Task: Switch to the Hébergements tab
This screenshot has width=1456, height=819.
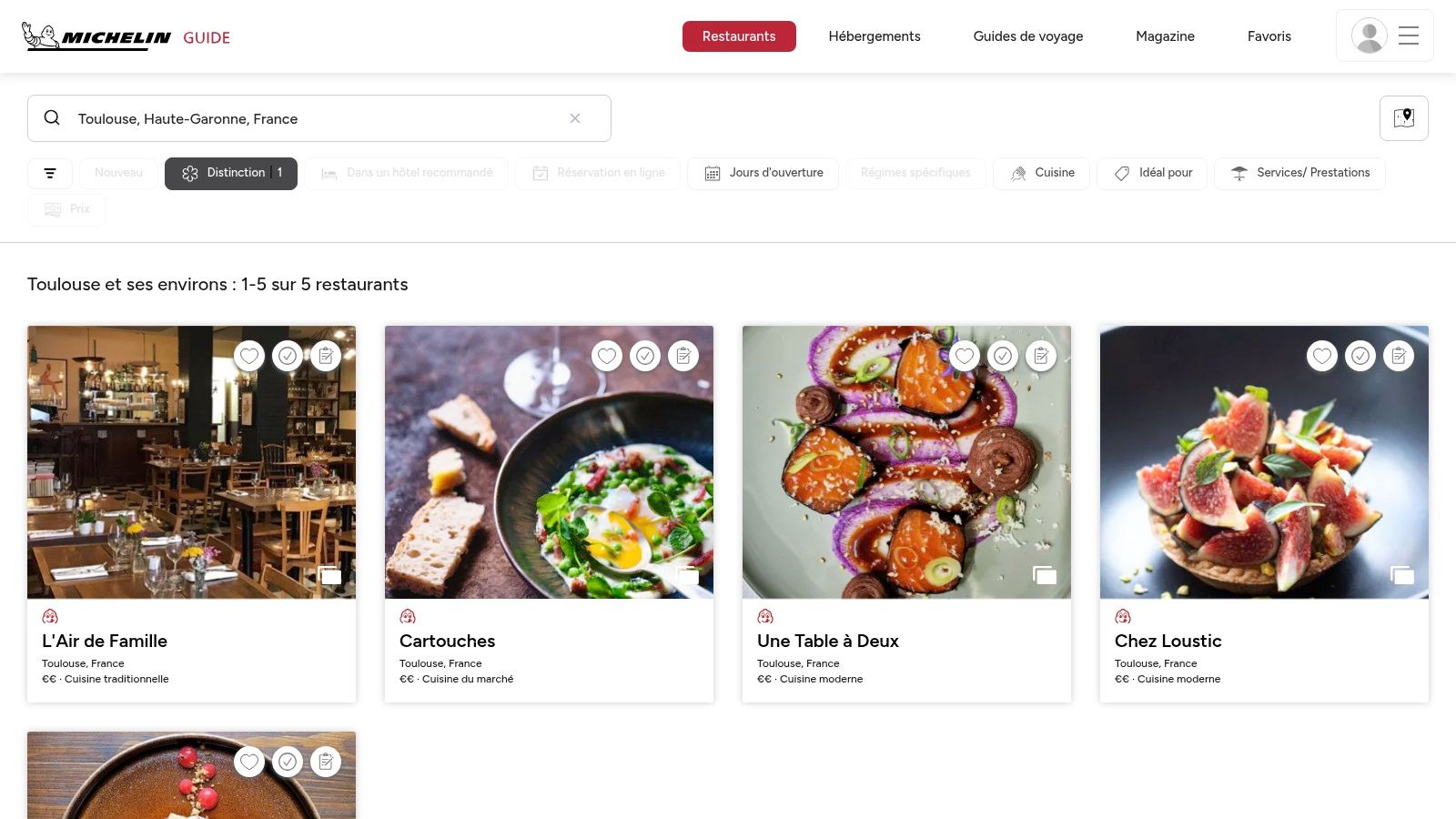Action: (875, 36)
